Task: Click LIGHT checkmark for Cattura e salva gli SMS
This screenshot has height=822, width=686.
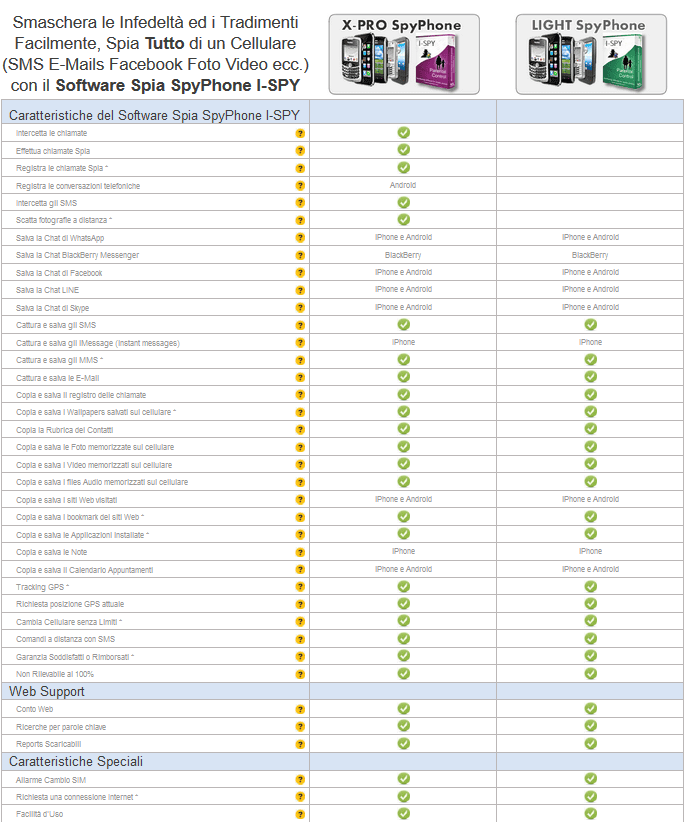Action: pyautogui.click(x=591, y=325)
